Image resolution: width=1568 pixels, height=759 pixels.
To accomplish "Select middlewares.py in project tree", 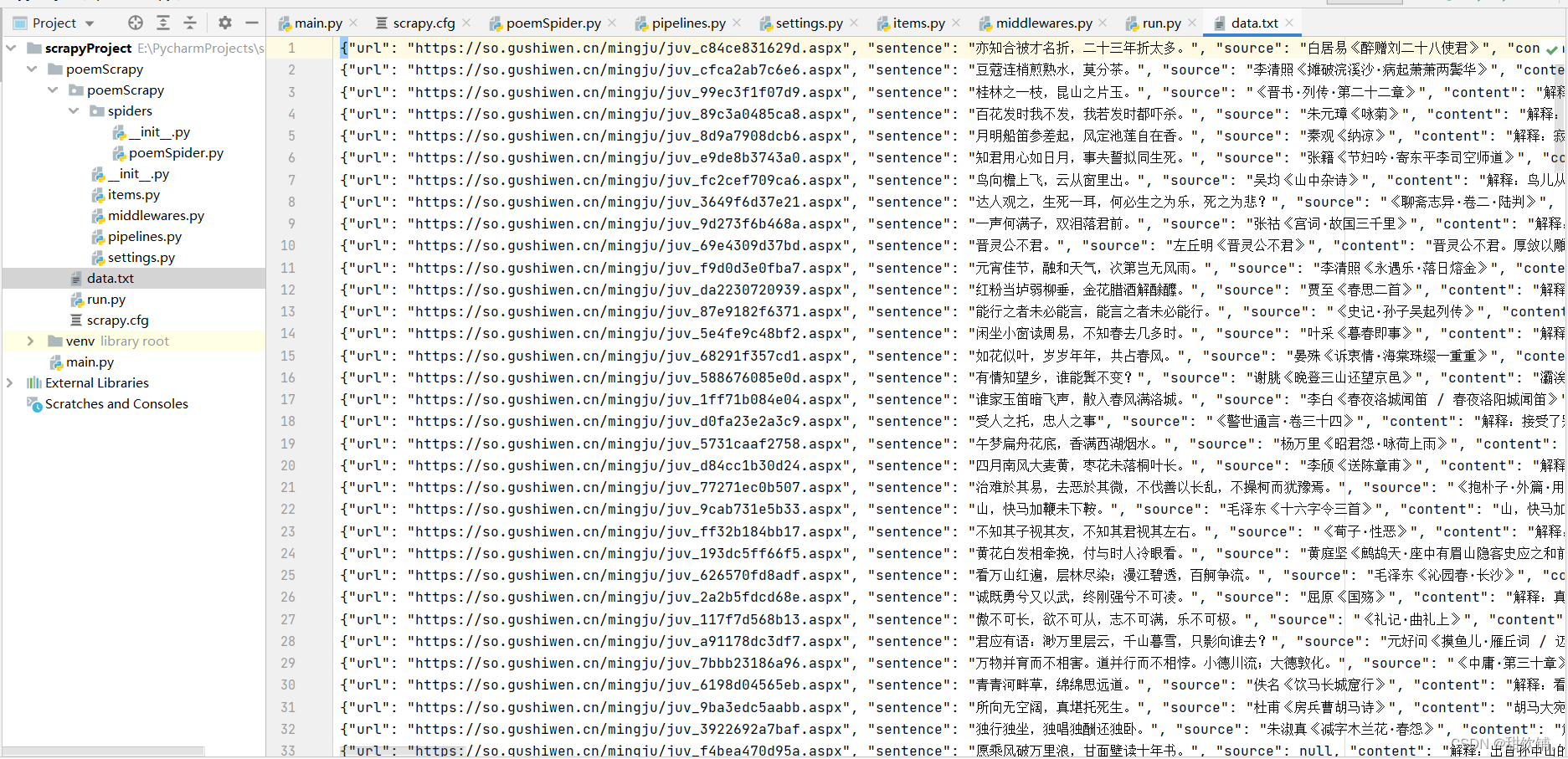I will coord(156,215).
